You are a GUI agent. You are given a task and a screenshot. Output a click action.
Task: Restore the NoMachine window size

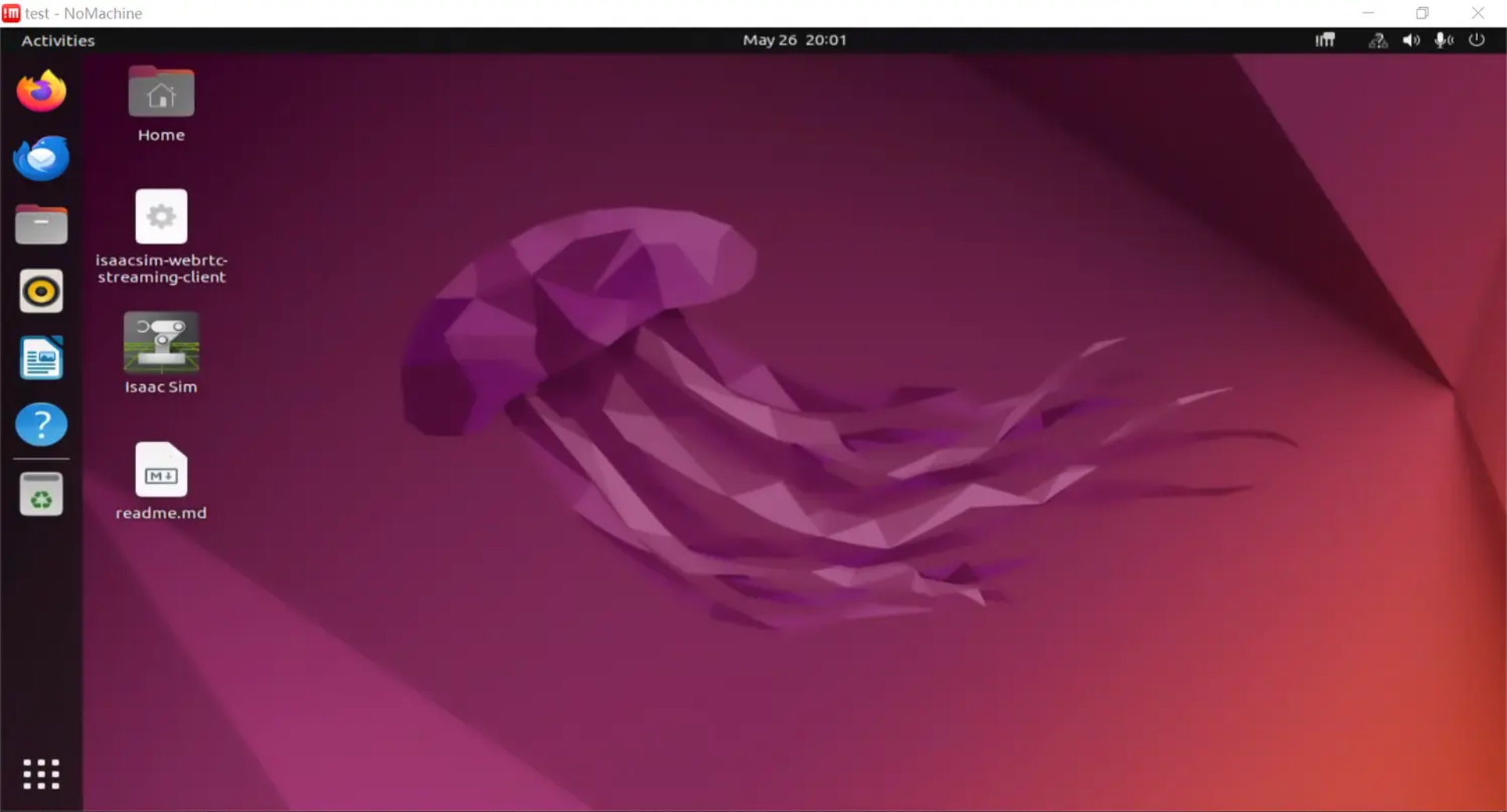click(1422, 13)
